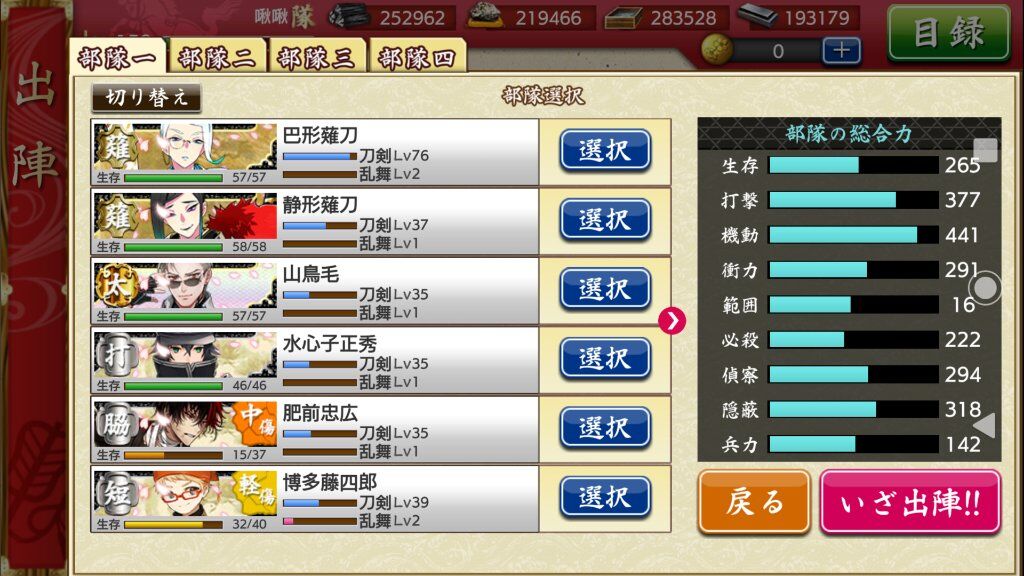
Task: Start sortie with いざ出陣!! button
Action: click(910, 502)
